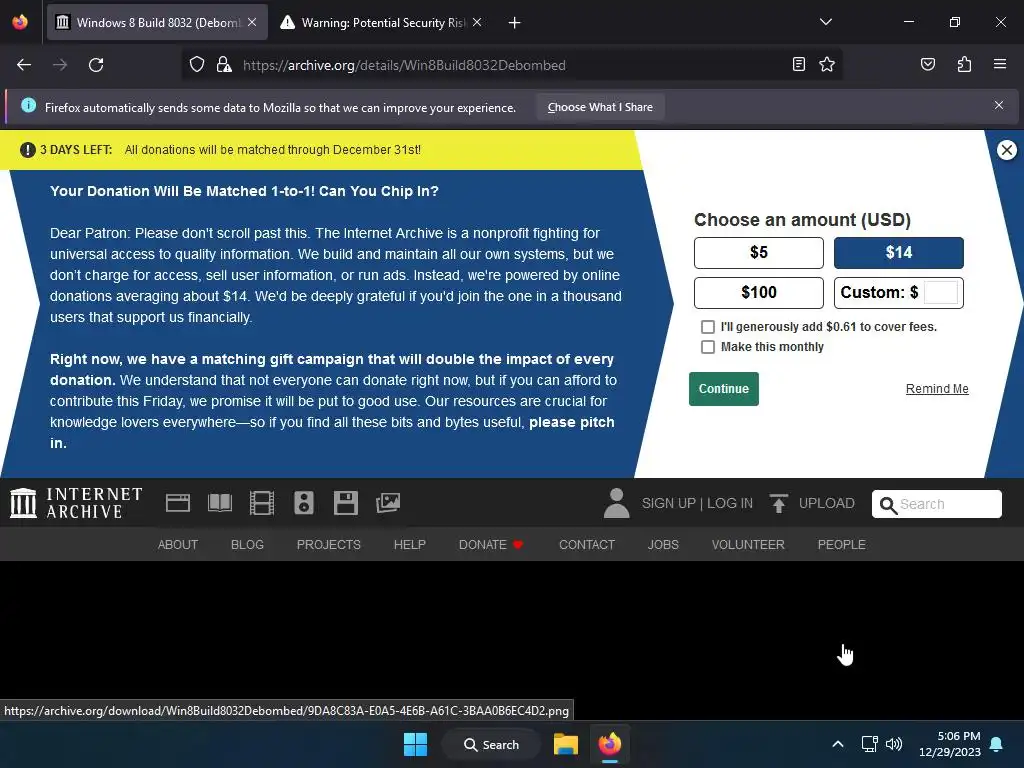This screenshot has width=1024, height=768.
Task: Click Choose What I Share button
Action: pyautogui.click(x=600, y=107)
